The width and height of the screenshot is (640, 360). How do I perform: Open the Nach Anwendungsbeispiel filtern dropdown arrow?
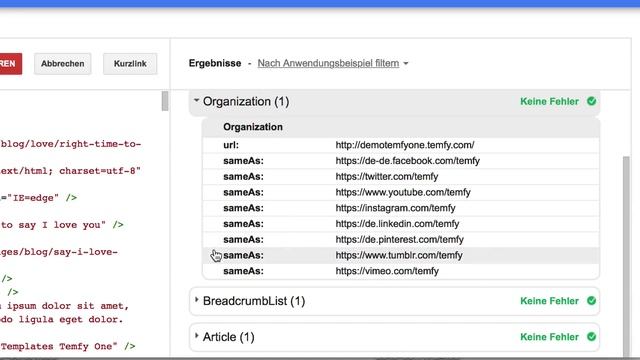click(x=406, y=64)
